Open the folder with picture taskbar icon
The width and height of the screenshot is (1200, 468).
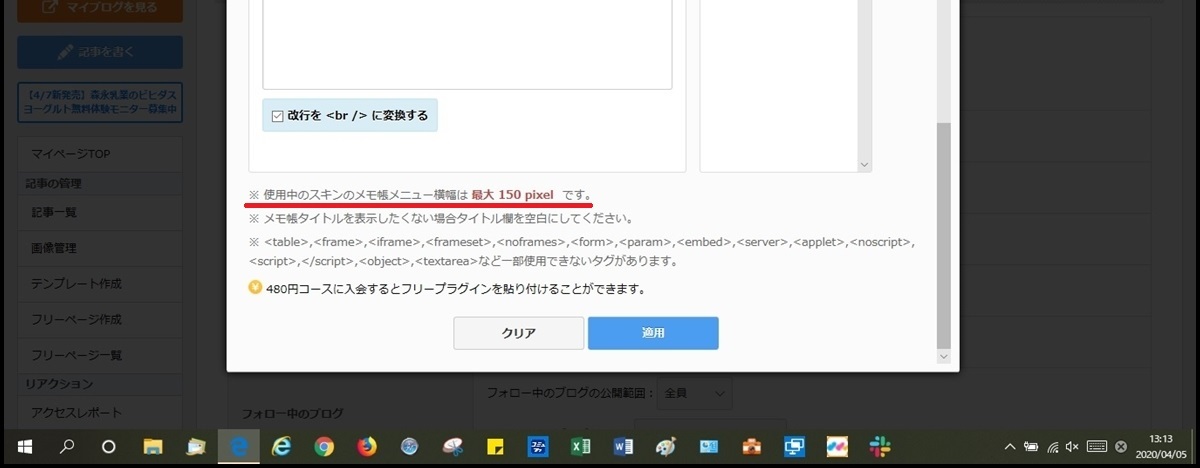tap(196, 447)
